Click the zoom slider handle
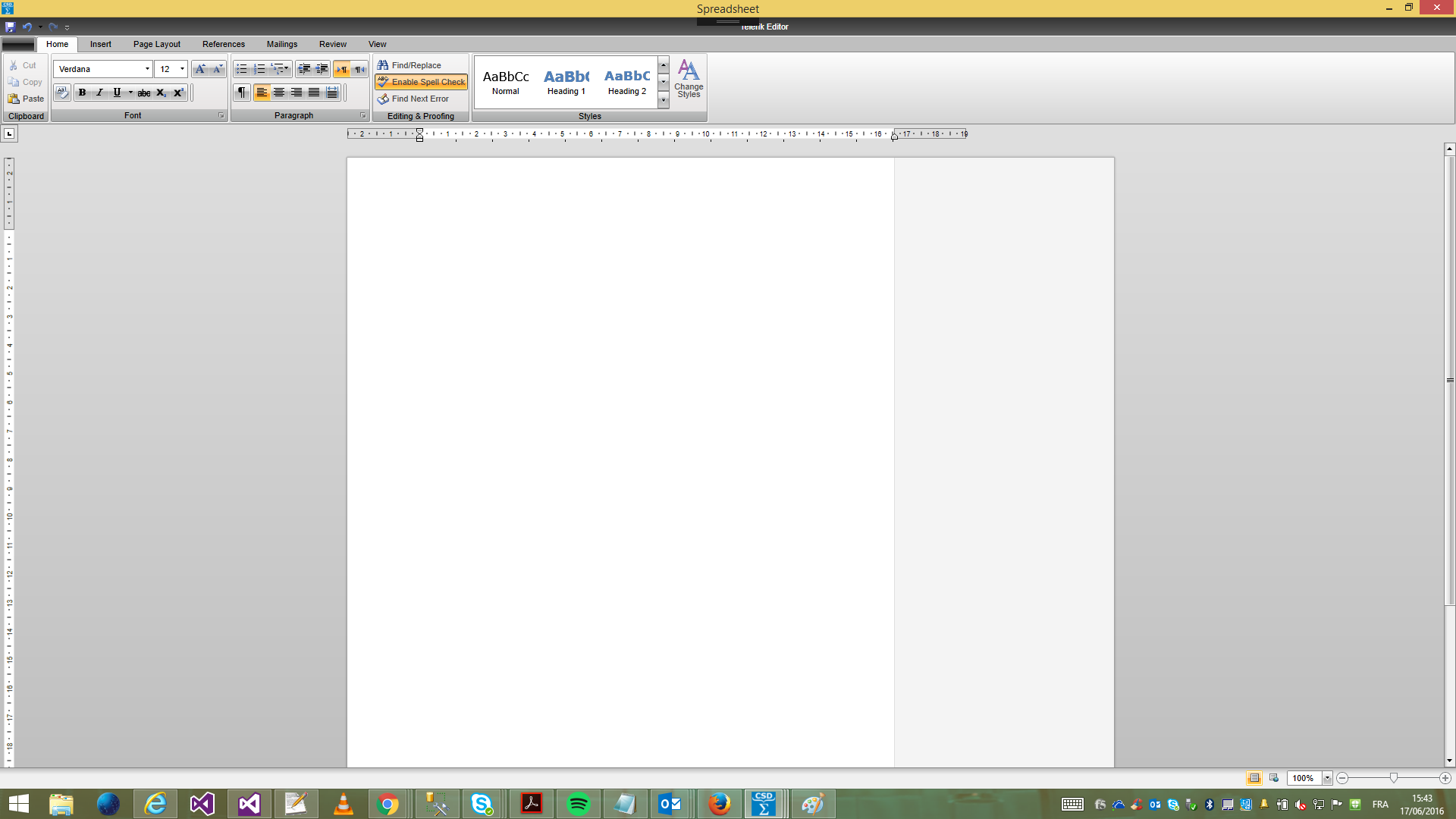 click(1394, 778)
